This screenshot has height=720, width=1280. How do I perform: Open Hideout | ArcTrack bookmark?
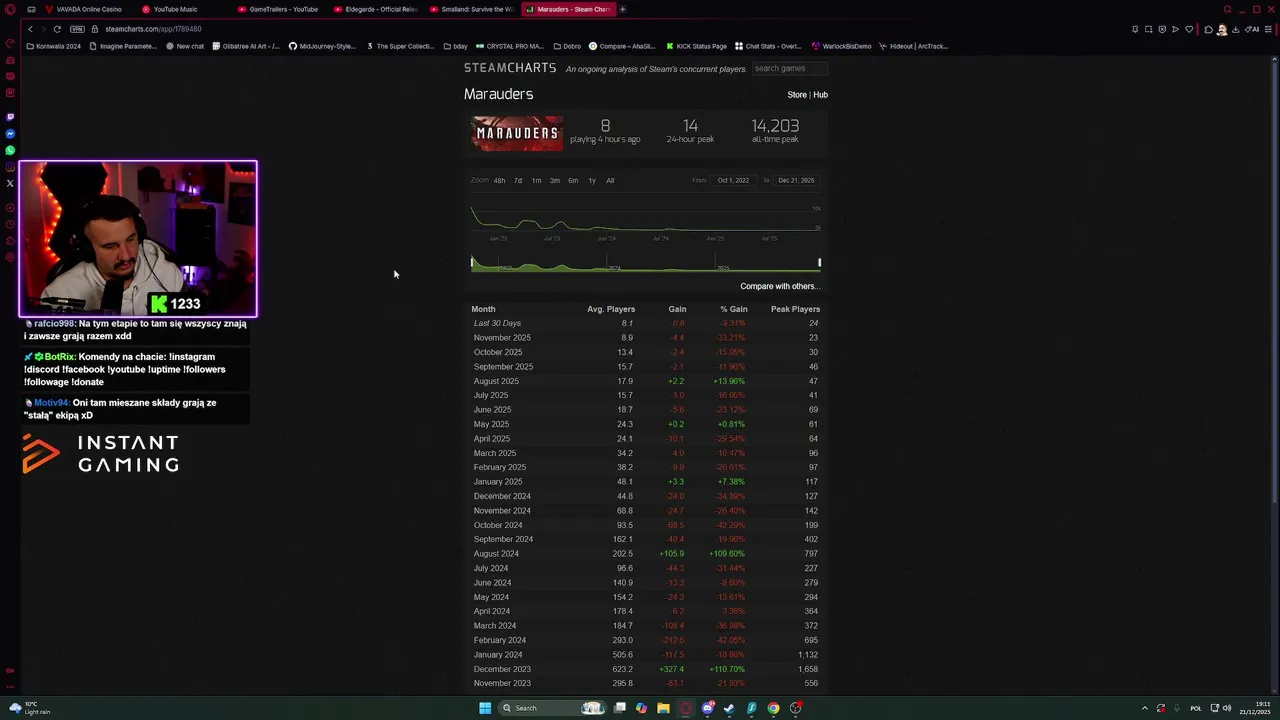(x=913, y=46)
